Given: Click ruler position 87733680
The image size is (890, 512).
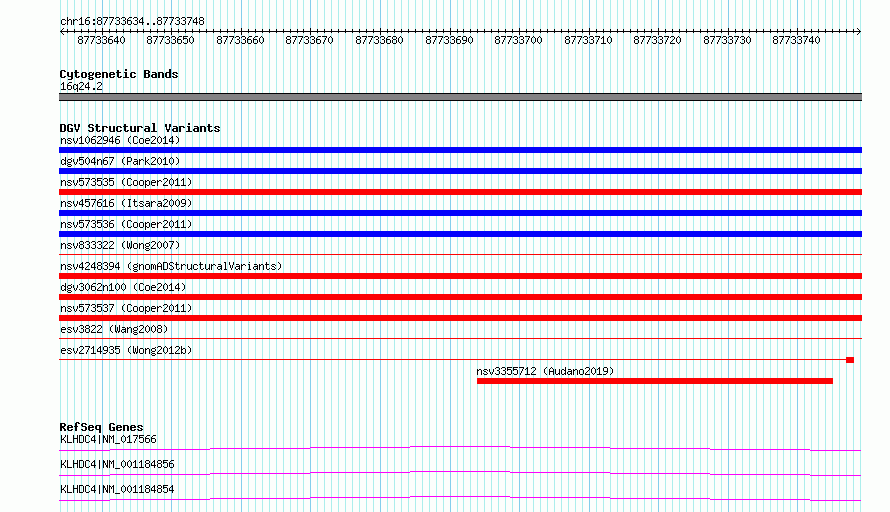Looking at the screenshot, I should pos(379,40).
